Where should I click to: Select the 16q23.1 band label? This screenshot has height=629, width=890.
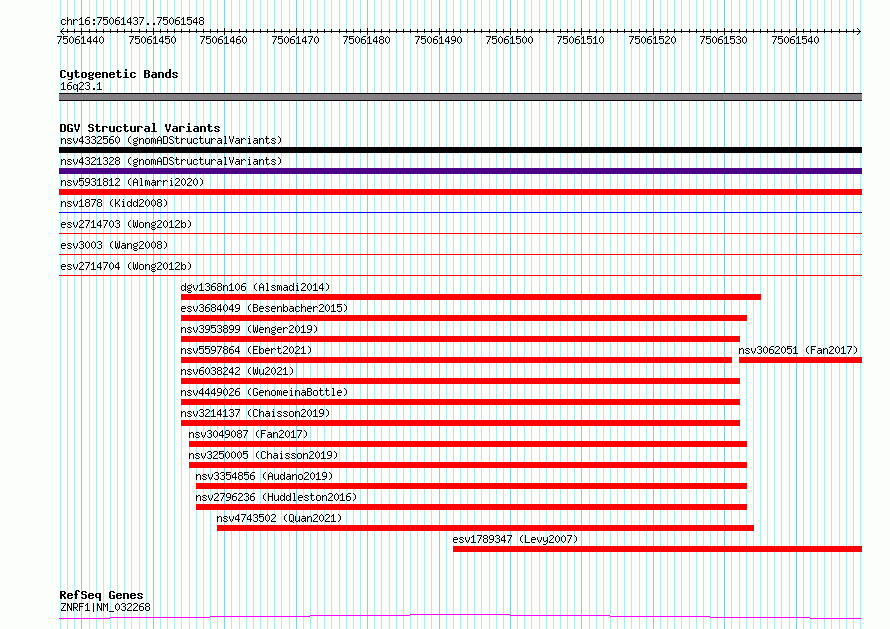(81, 86)
